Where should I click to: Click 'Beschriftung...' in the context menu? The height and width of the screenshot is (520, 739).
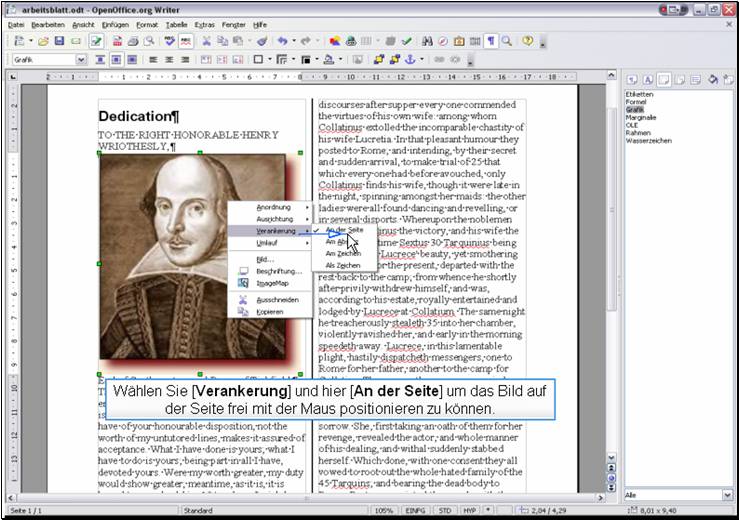[278, 270]
